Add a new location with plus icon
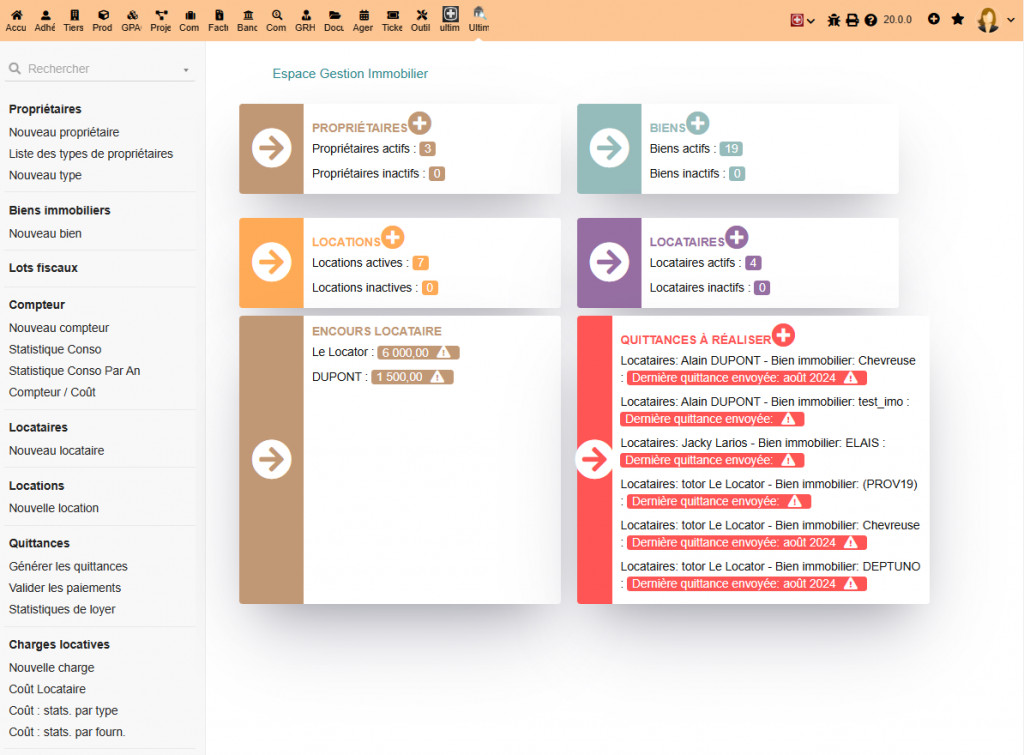The image size is (1024, 755). [x=392, y=237]
